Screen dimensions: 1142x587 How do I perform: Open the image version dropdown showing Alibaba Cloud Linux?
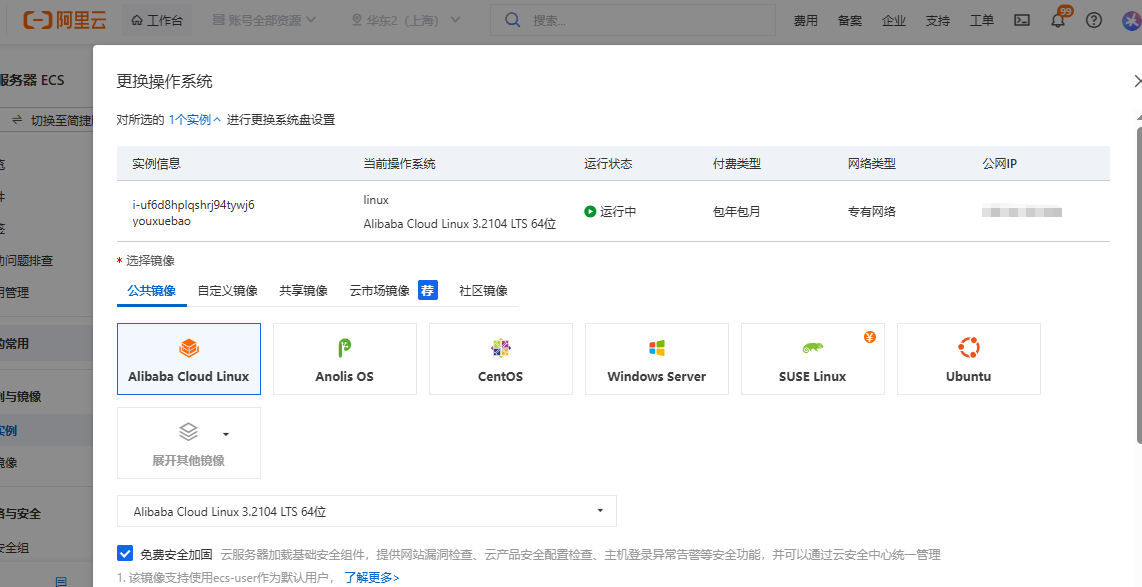366,510
